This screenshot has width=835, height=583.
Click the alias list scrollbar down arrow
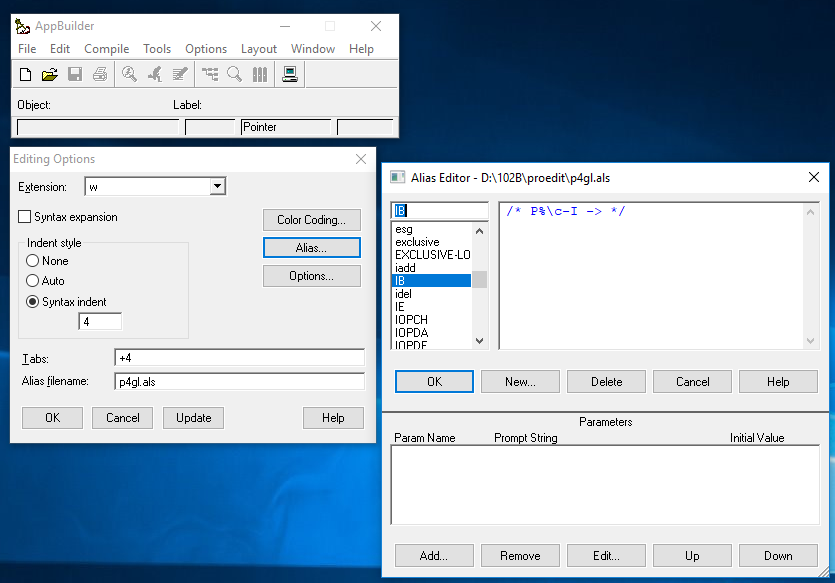point(480,341)
